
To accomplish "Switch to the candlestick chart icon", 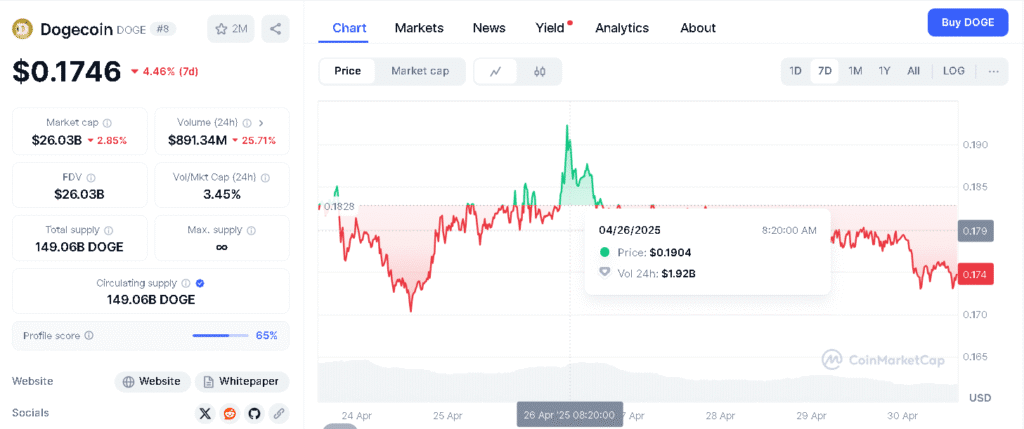I will 540,71.
